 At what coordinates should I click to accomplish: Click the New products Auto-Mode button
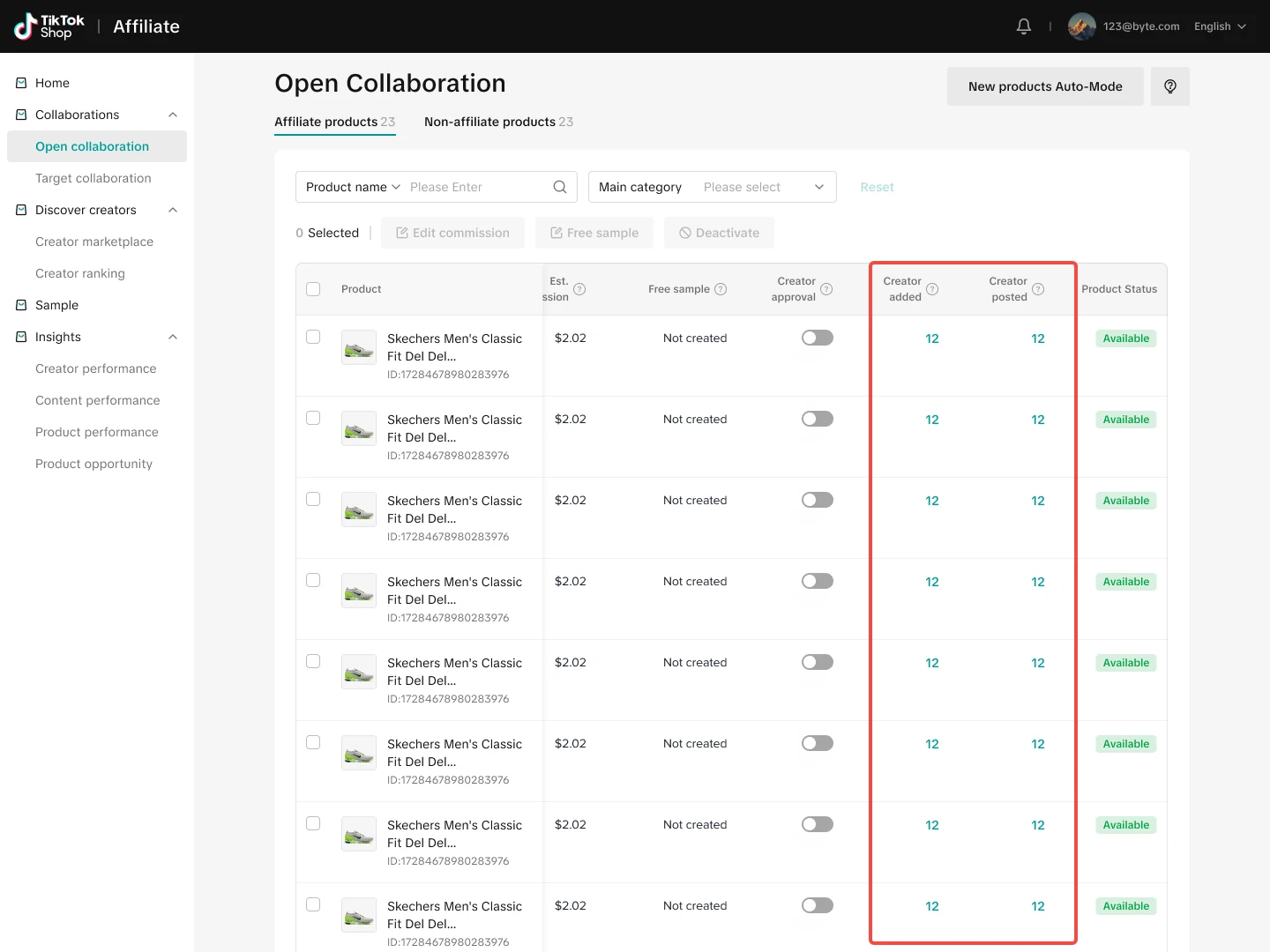coord(1044,86)
